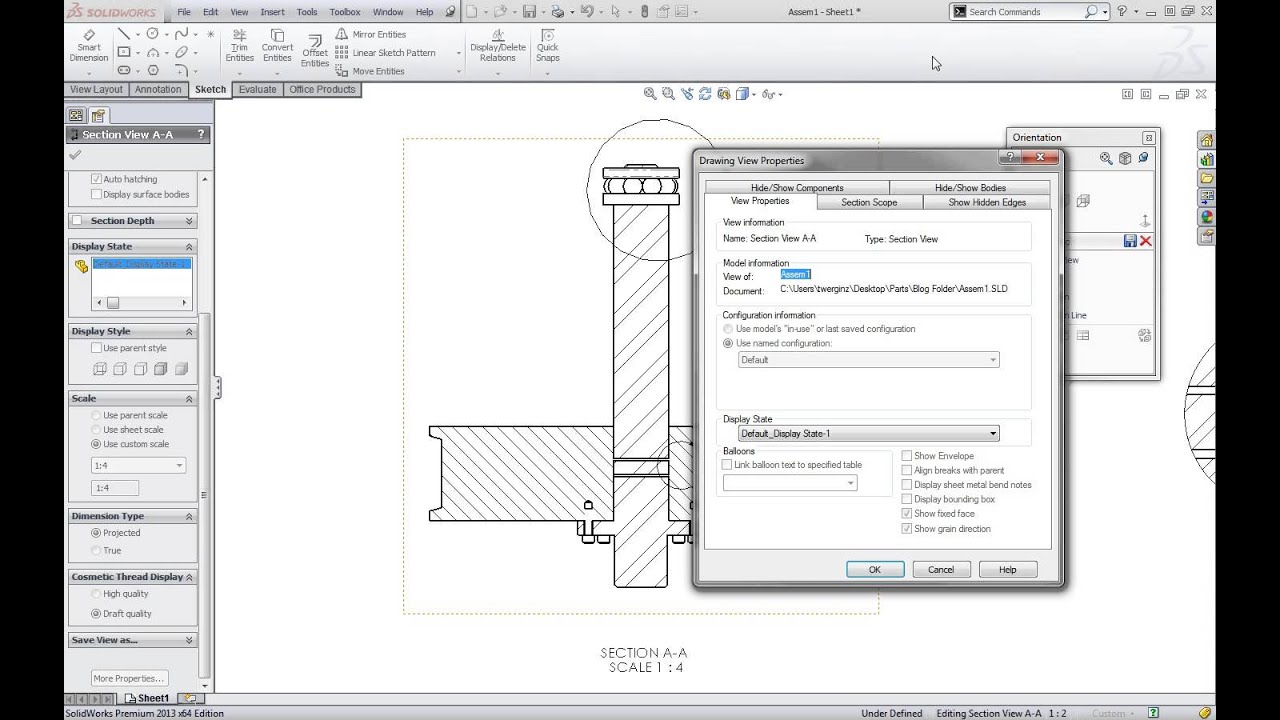1280x720 pixels.
Task: Click the More Properties button
Action: [129, 678]
